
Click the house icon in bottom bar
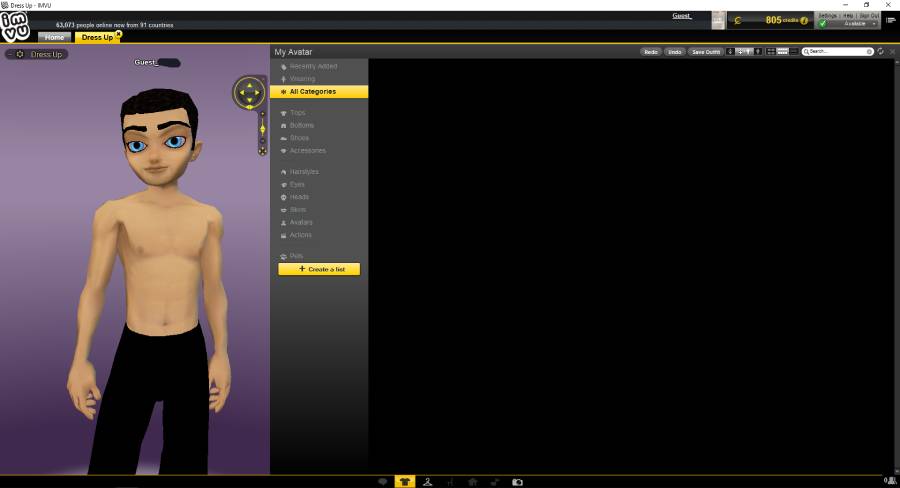[472, 482]
